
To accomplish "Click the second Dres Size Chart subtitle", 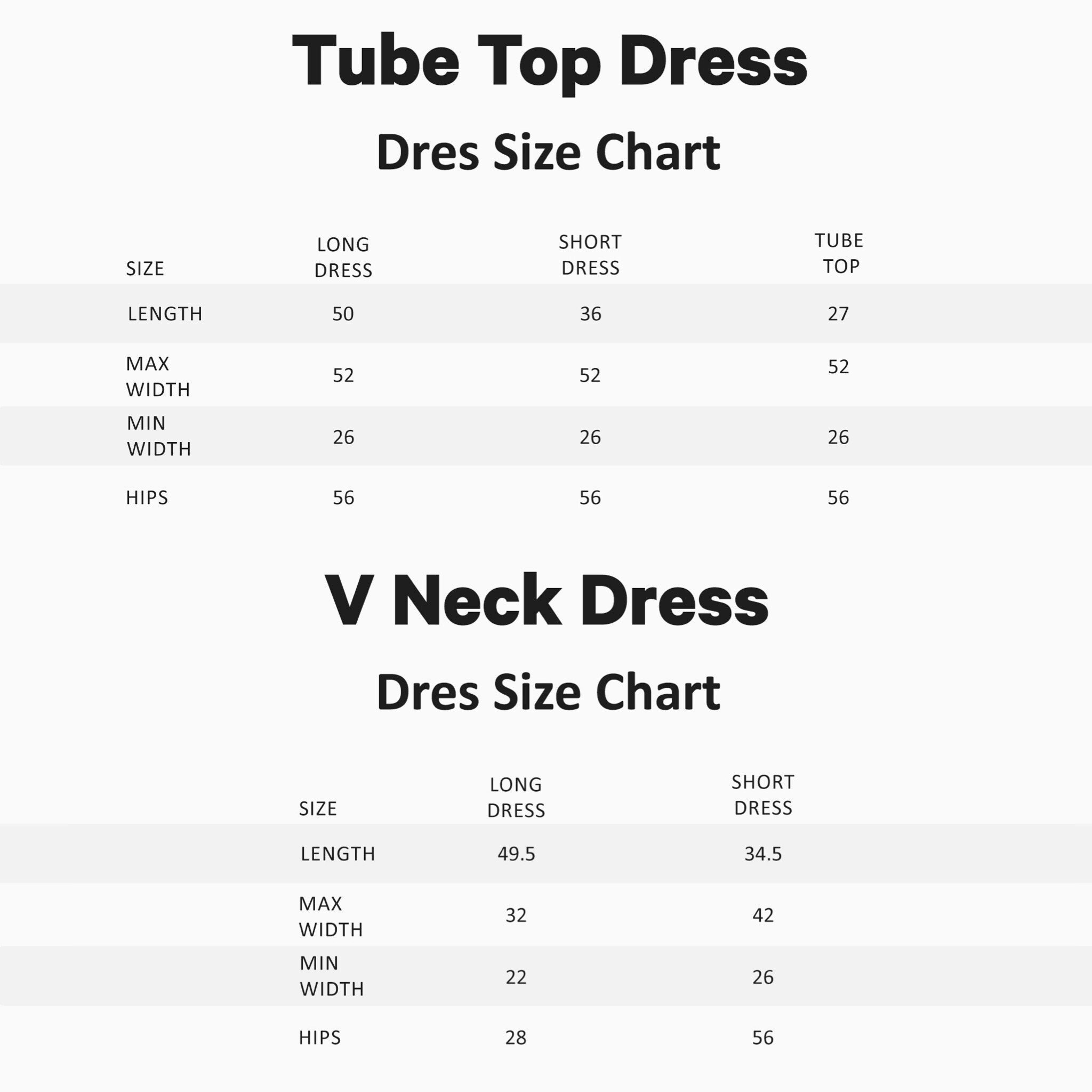I will (548, 693).
